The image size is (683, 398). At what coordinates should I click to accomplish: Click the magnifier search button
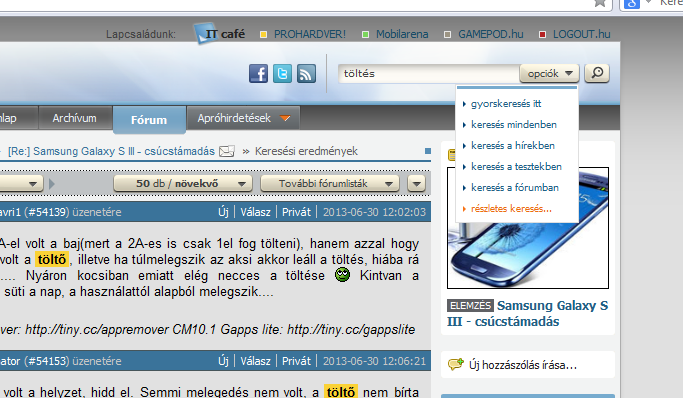[597, 73]
